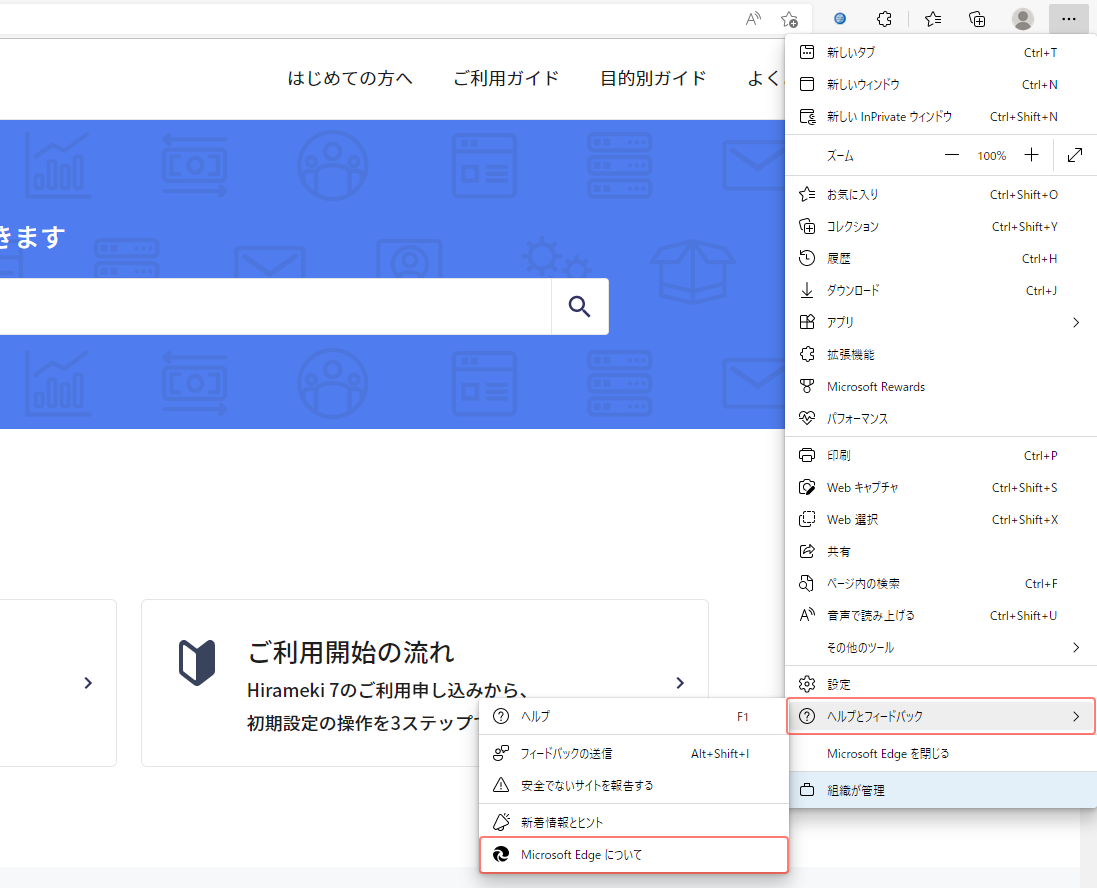Expand ヘルプとフィードバック submenu

[941, 717]
